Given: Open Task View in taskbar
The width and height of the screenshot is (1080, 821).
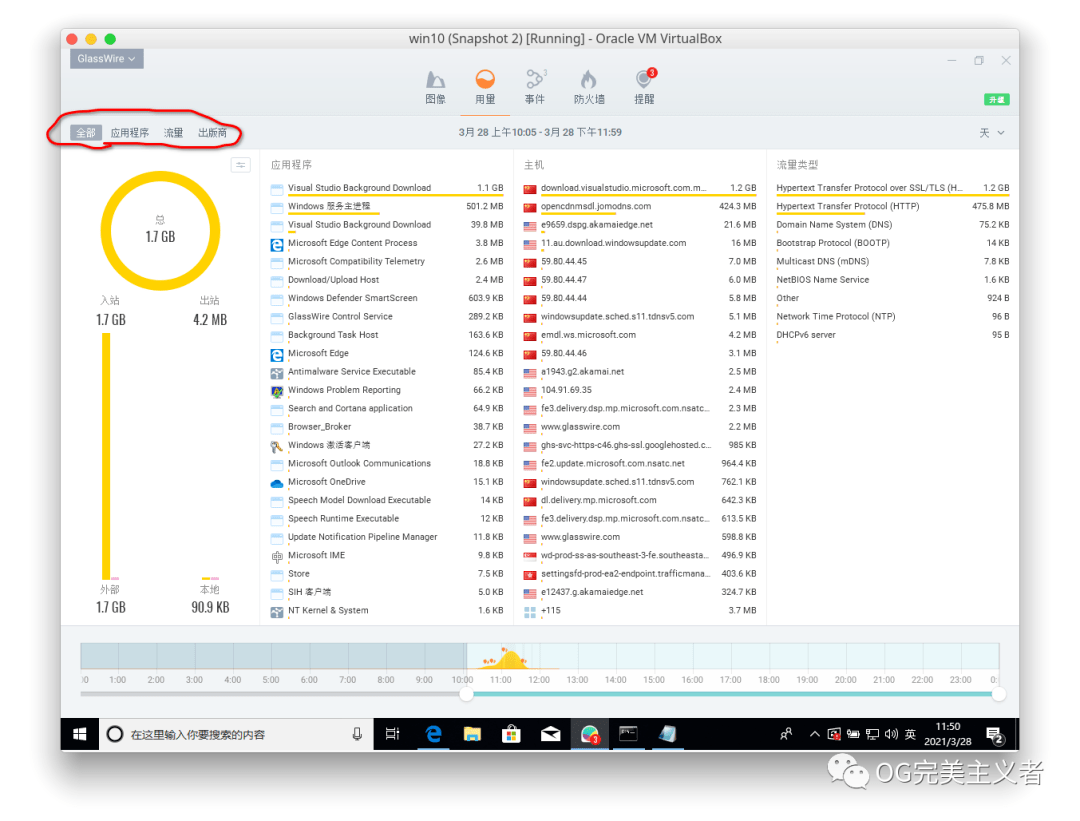Looking at the screenshot, I should [x=393, y=734].
